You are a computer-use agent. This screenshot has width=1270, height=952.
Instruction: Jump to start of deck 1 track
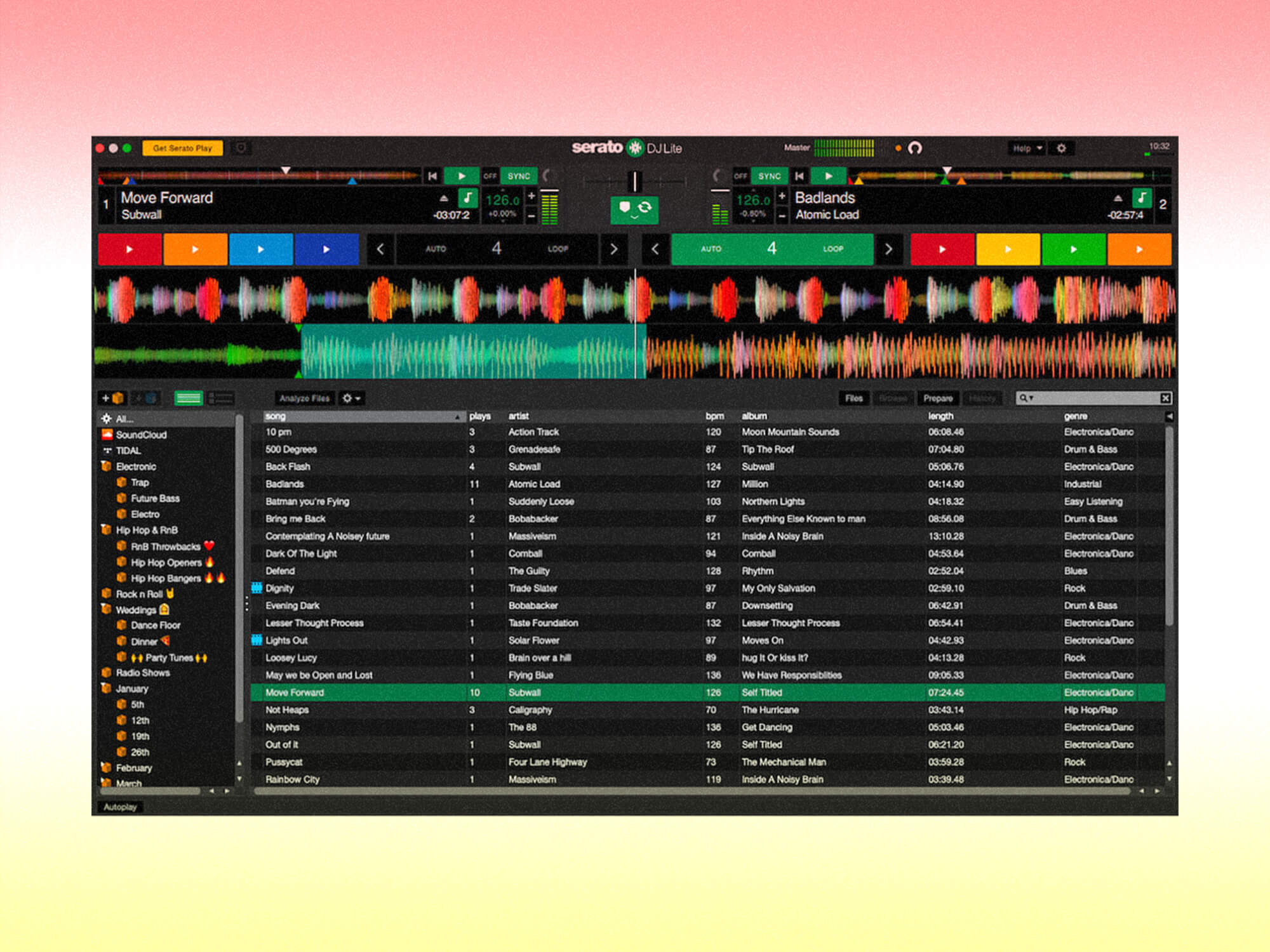pyautogui.click(x=432, y=176)
